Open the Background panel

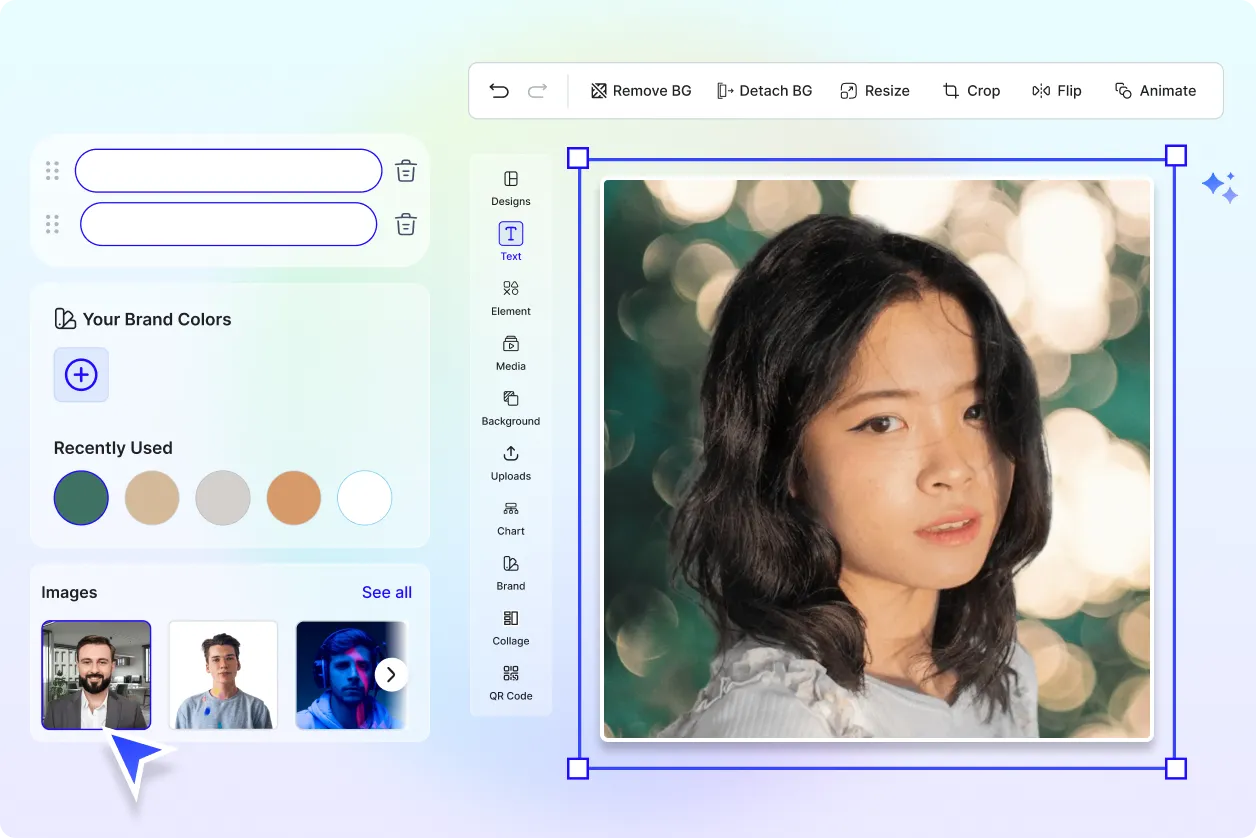(510, 407)
